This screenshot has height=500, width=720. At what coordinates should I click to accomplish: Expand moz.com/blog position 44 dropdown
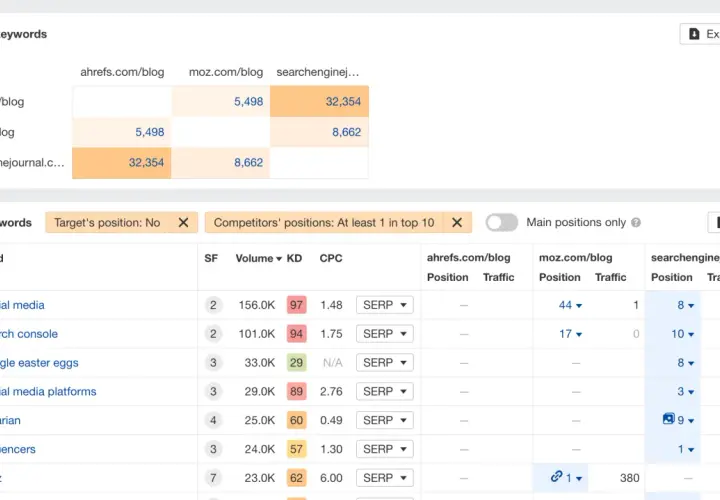(570, 305)
